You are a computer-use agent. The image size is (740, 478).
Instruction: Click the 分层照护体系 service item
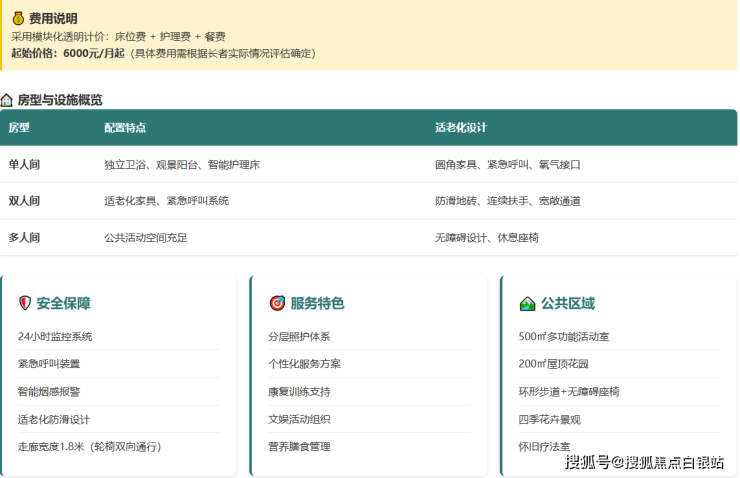click(x=299, y=337)
